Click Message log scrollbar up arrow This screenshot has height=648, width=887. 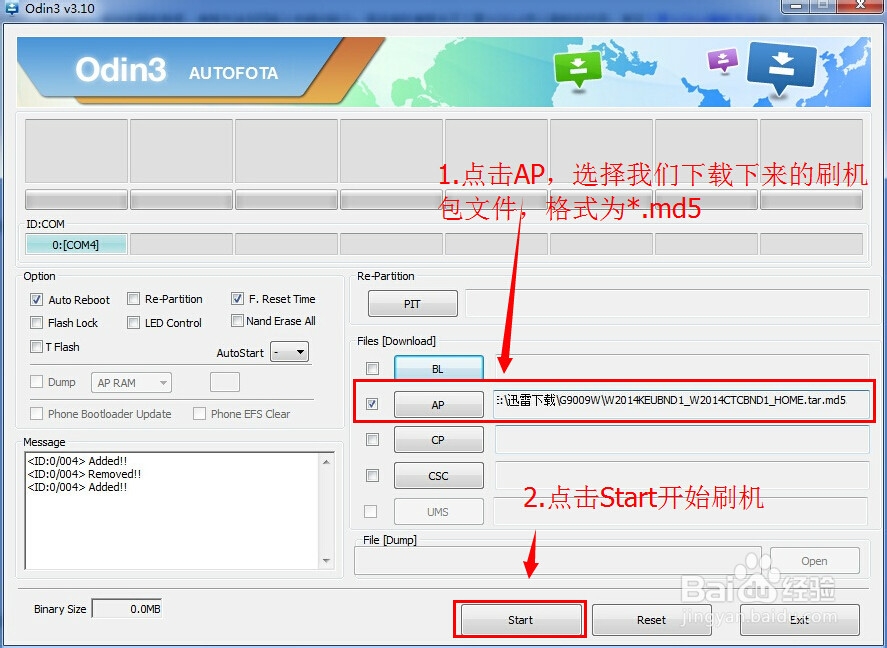[326, 462]
